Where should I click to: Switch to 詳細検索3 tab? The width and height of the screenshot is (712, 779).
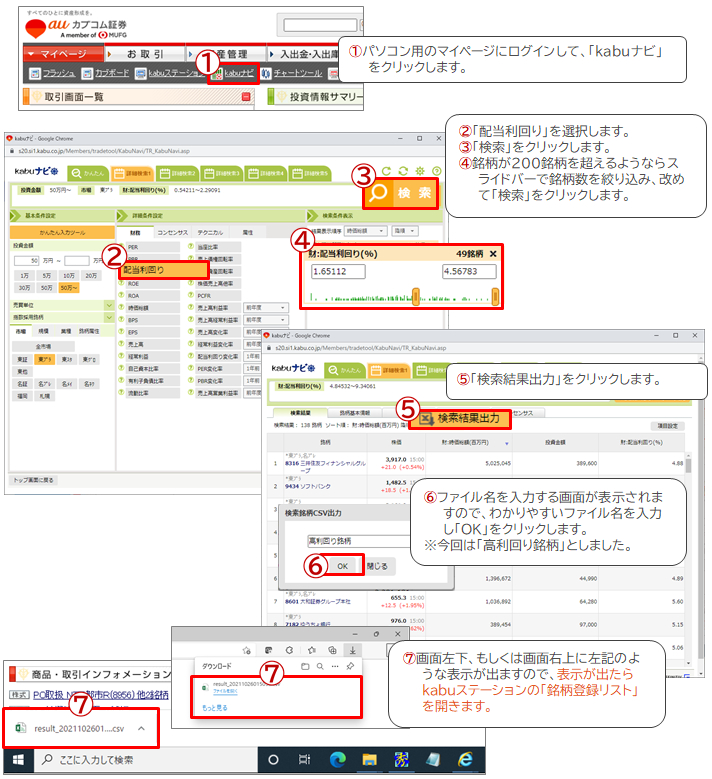(222, 173)
